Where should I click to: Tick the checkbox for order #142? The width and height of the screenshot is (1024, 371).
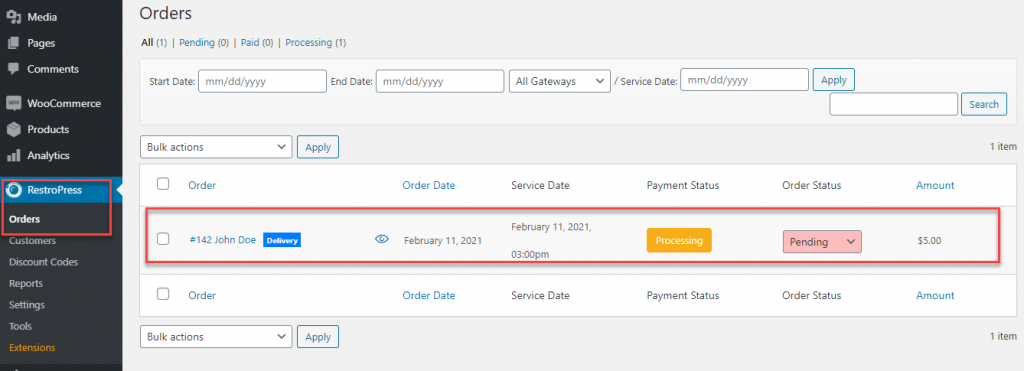coord(163,238)
